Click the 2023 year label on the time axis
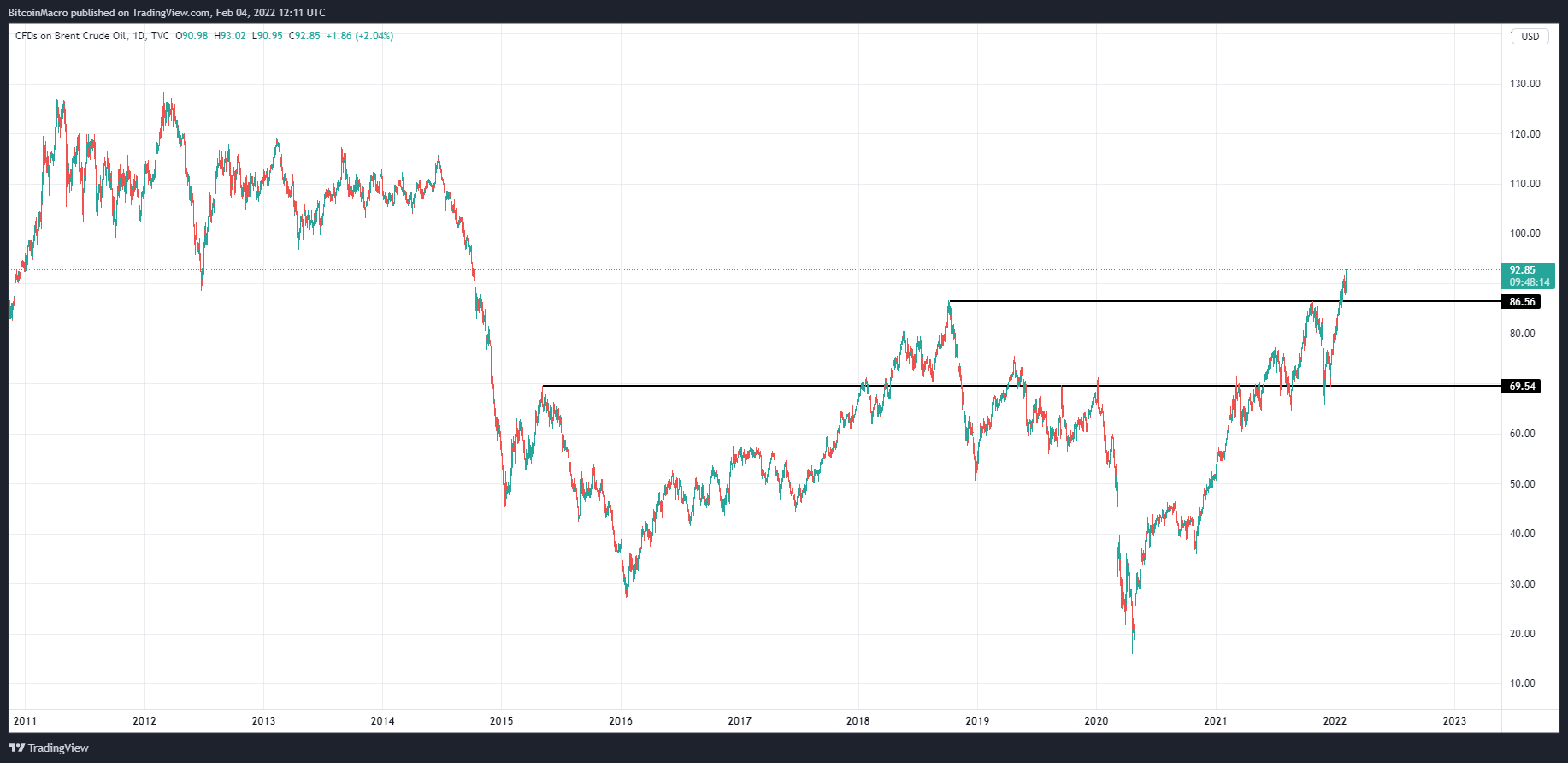 pyautogui.click(x=1454, y=721)
